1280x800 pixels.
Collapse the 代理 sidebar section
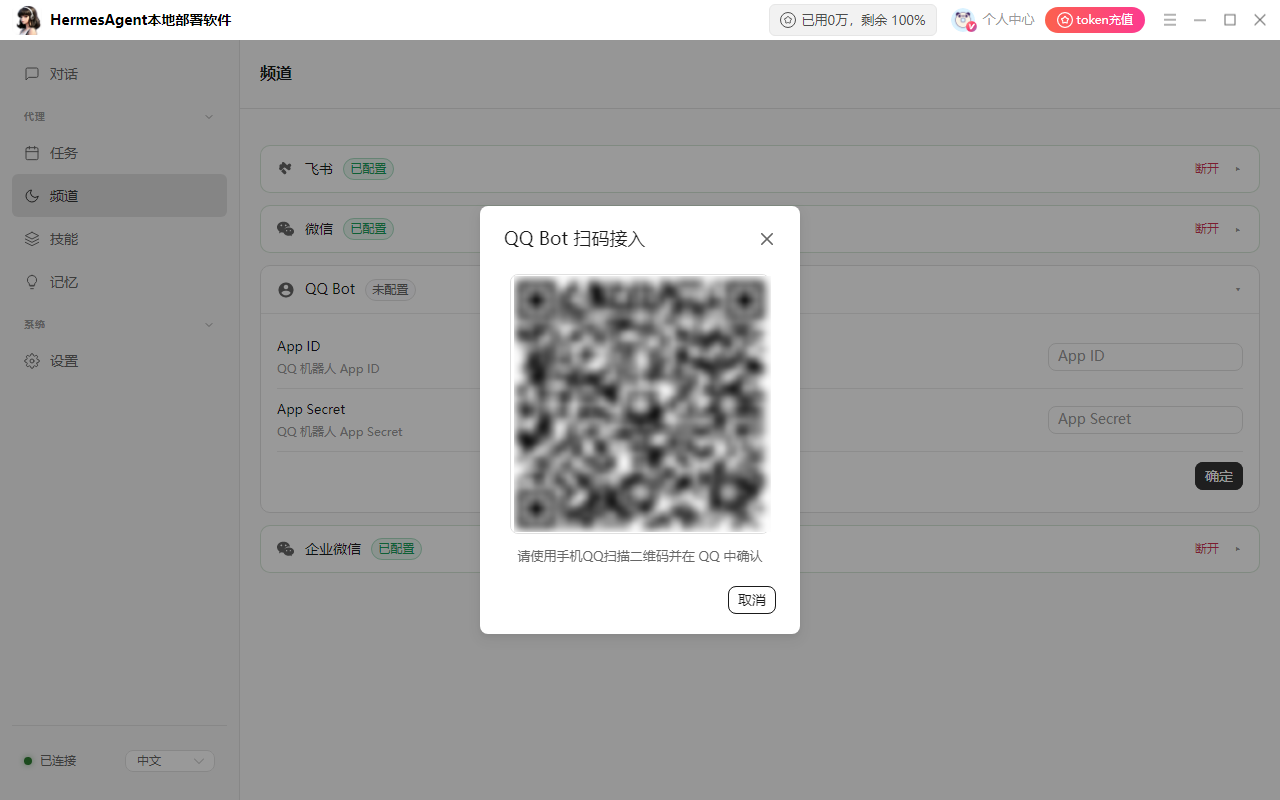tap(209, 117)
